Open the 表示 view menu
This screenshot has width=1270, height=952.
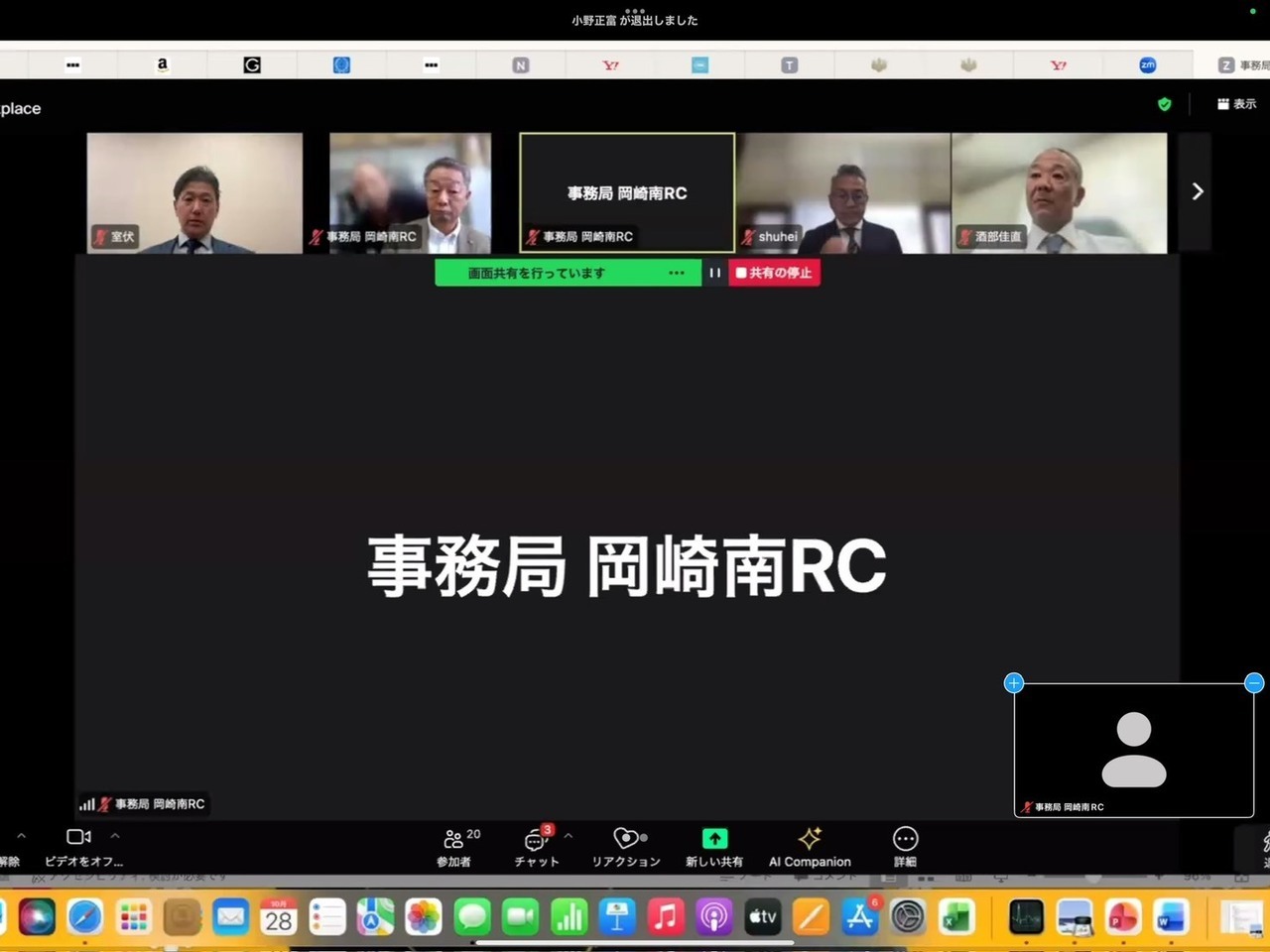[1237, 104]
